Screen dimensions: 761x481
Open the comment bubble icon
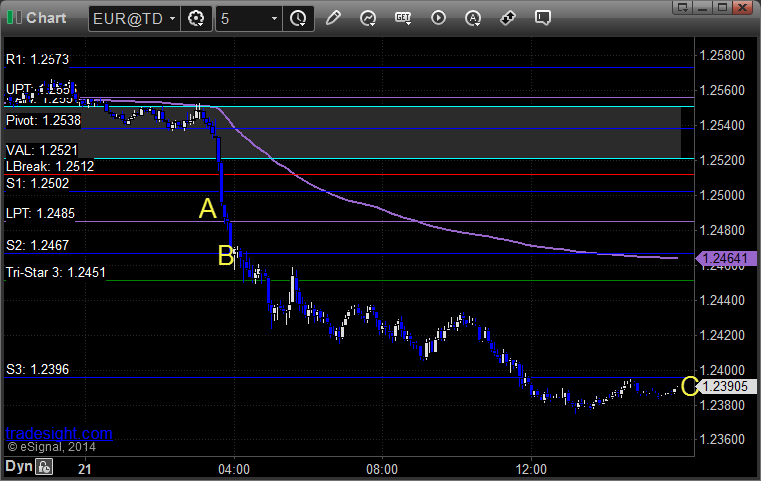point(543,18)
